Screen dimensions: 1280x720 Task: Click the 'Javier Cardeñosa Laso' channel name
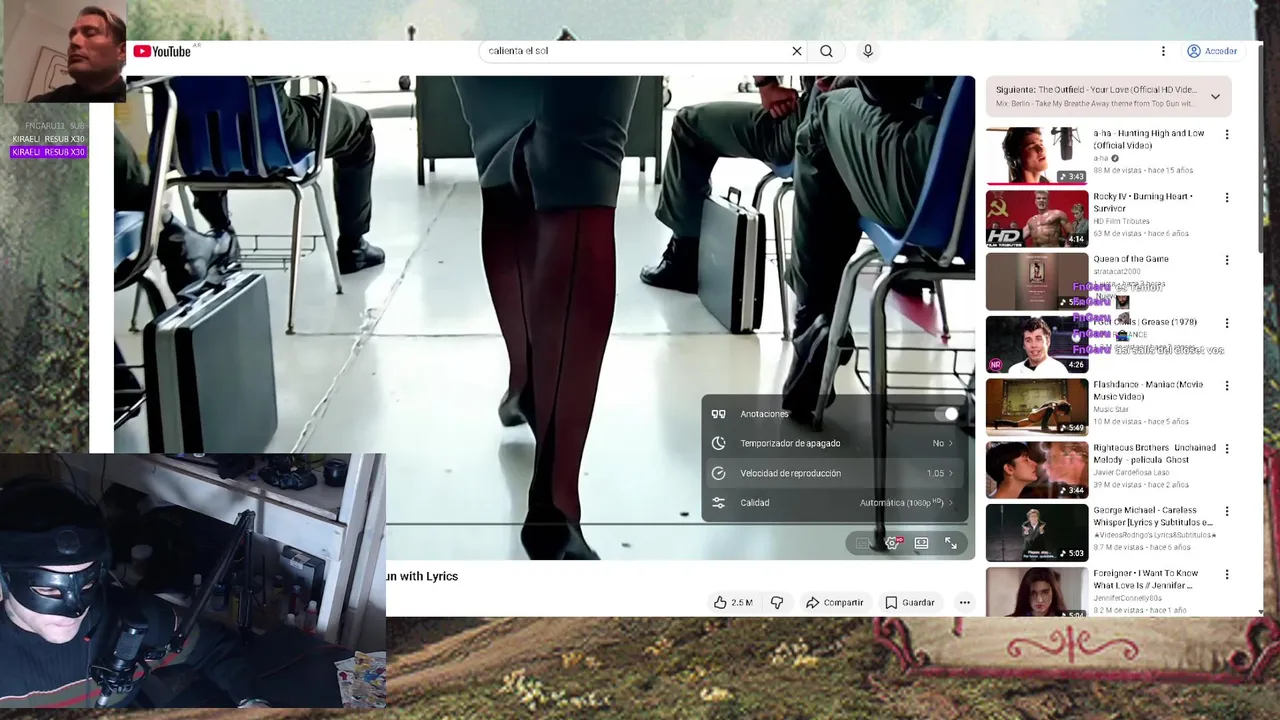click(x=1131, y=472)
